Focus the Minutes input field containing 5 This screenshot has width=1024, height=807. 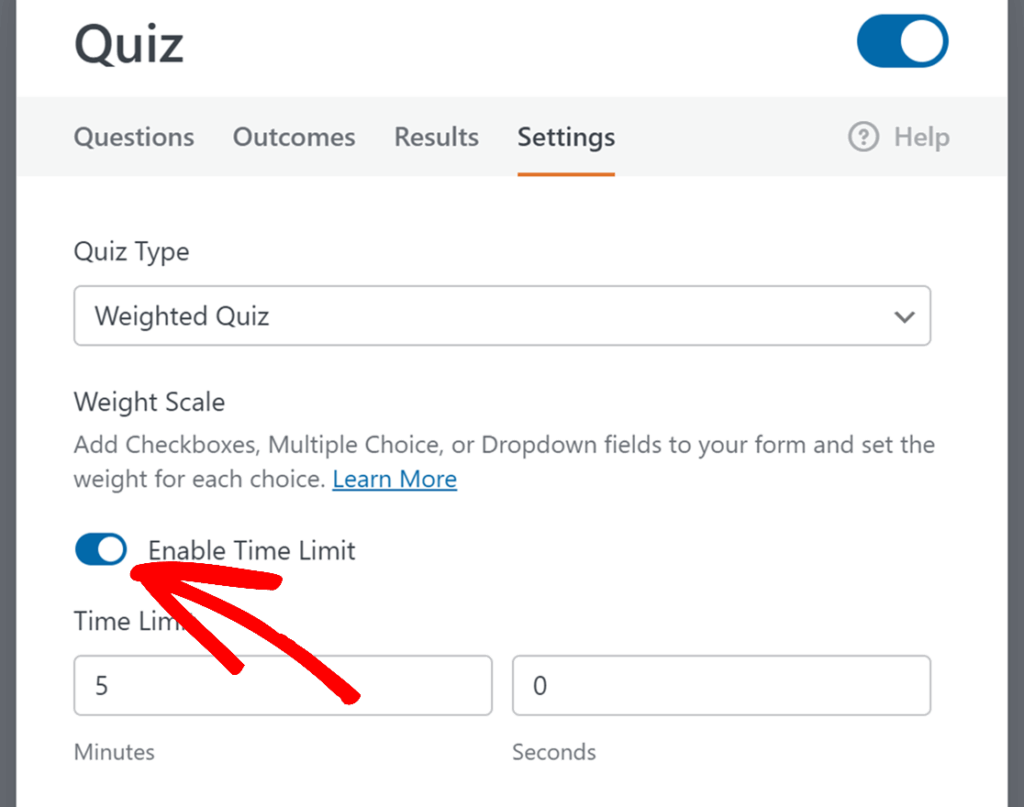pyautogui.click(x=283, y=686)
